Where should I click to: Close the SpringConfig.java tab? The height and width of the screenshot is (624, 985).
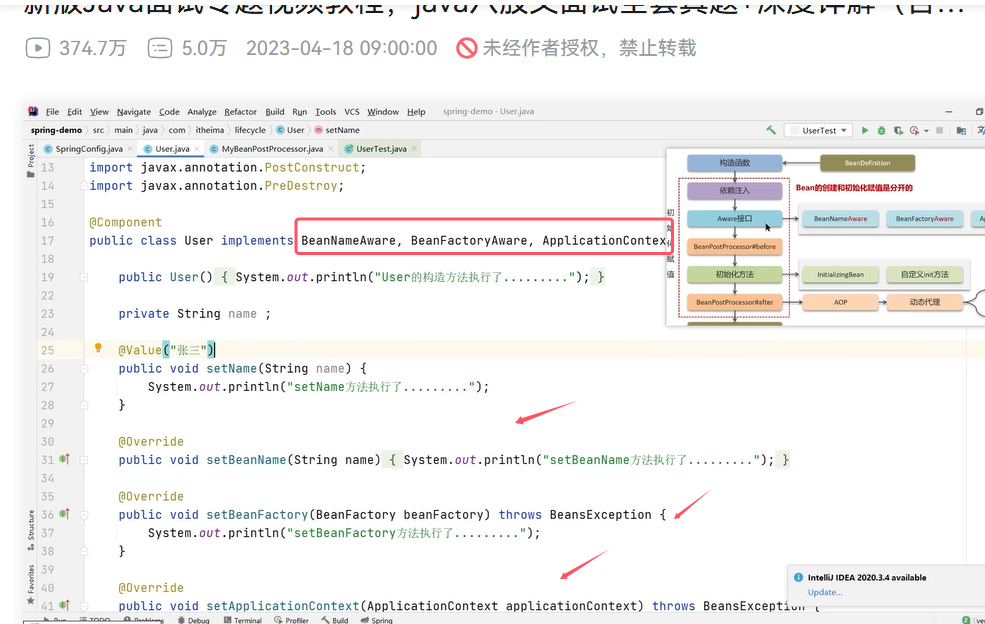130,149
